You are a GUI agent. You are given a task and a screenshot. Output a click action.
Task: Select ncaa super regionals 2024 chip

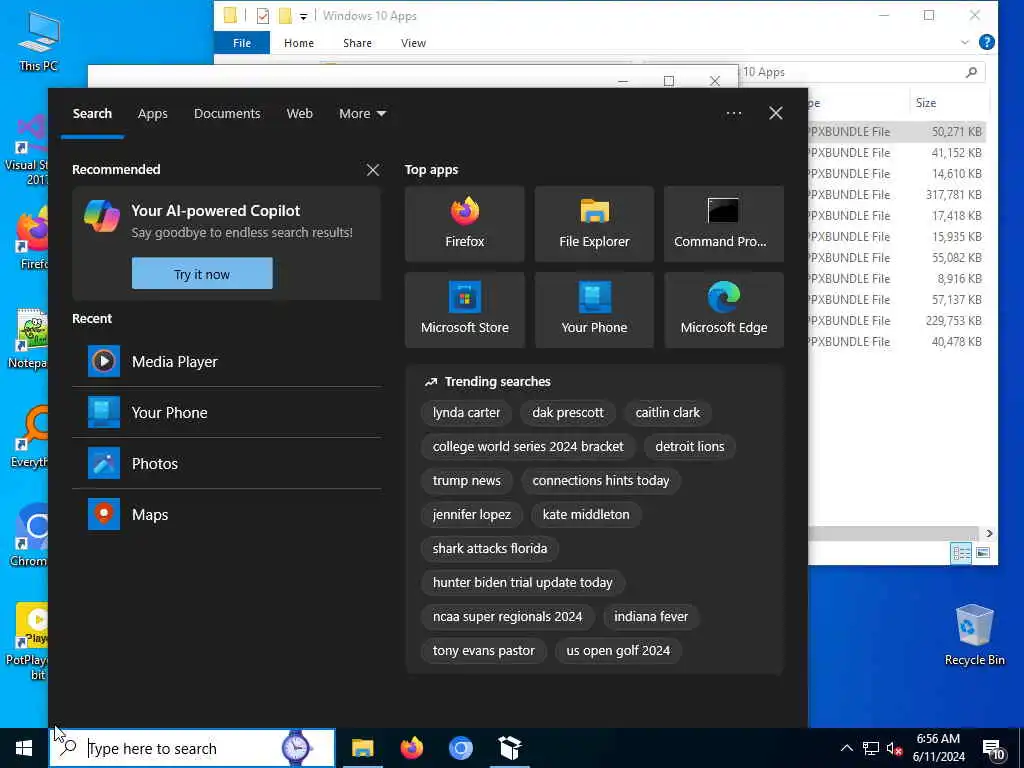click(507, 616)
